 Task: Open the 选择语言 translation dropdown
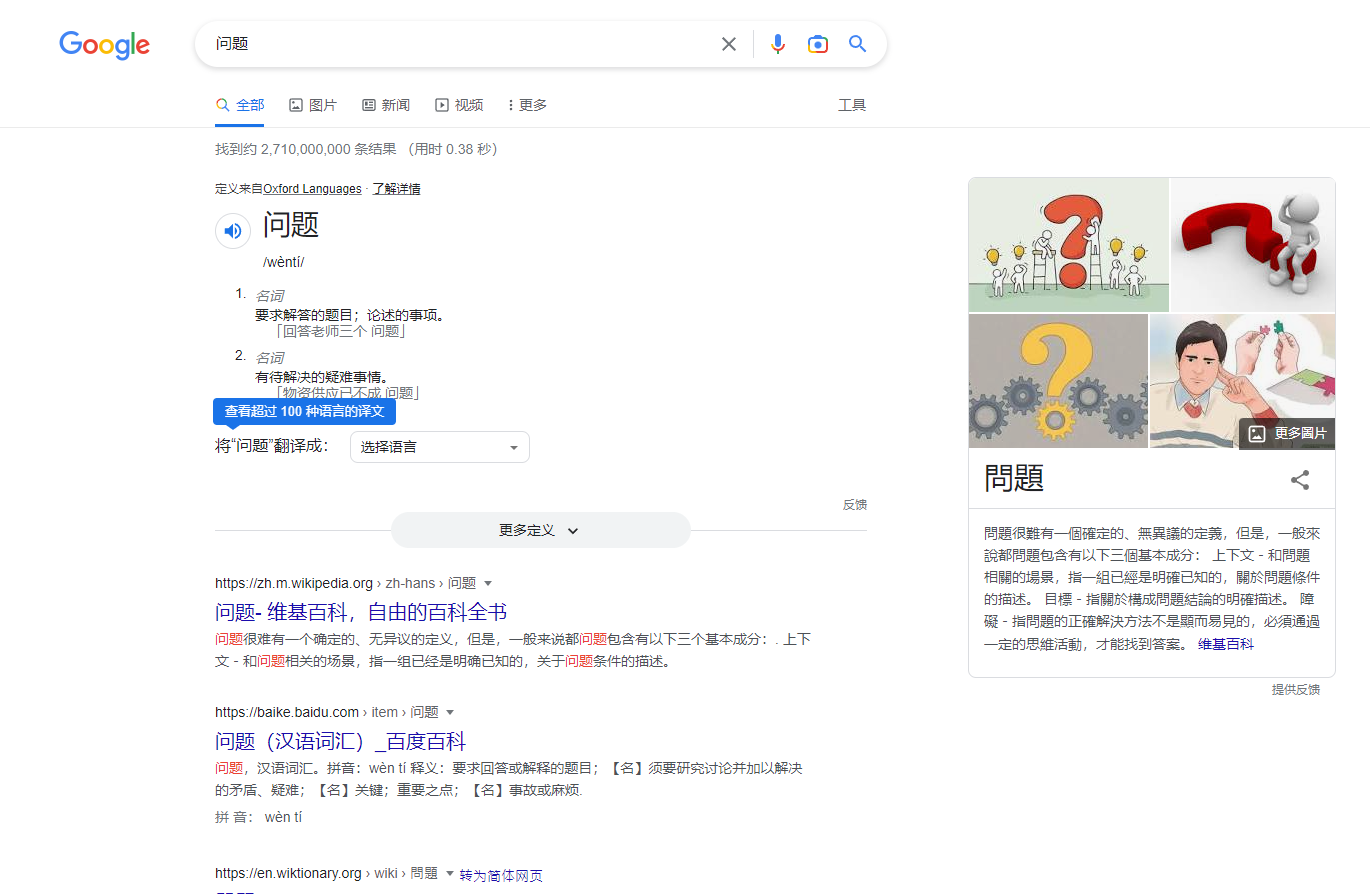tap(439, 446)
